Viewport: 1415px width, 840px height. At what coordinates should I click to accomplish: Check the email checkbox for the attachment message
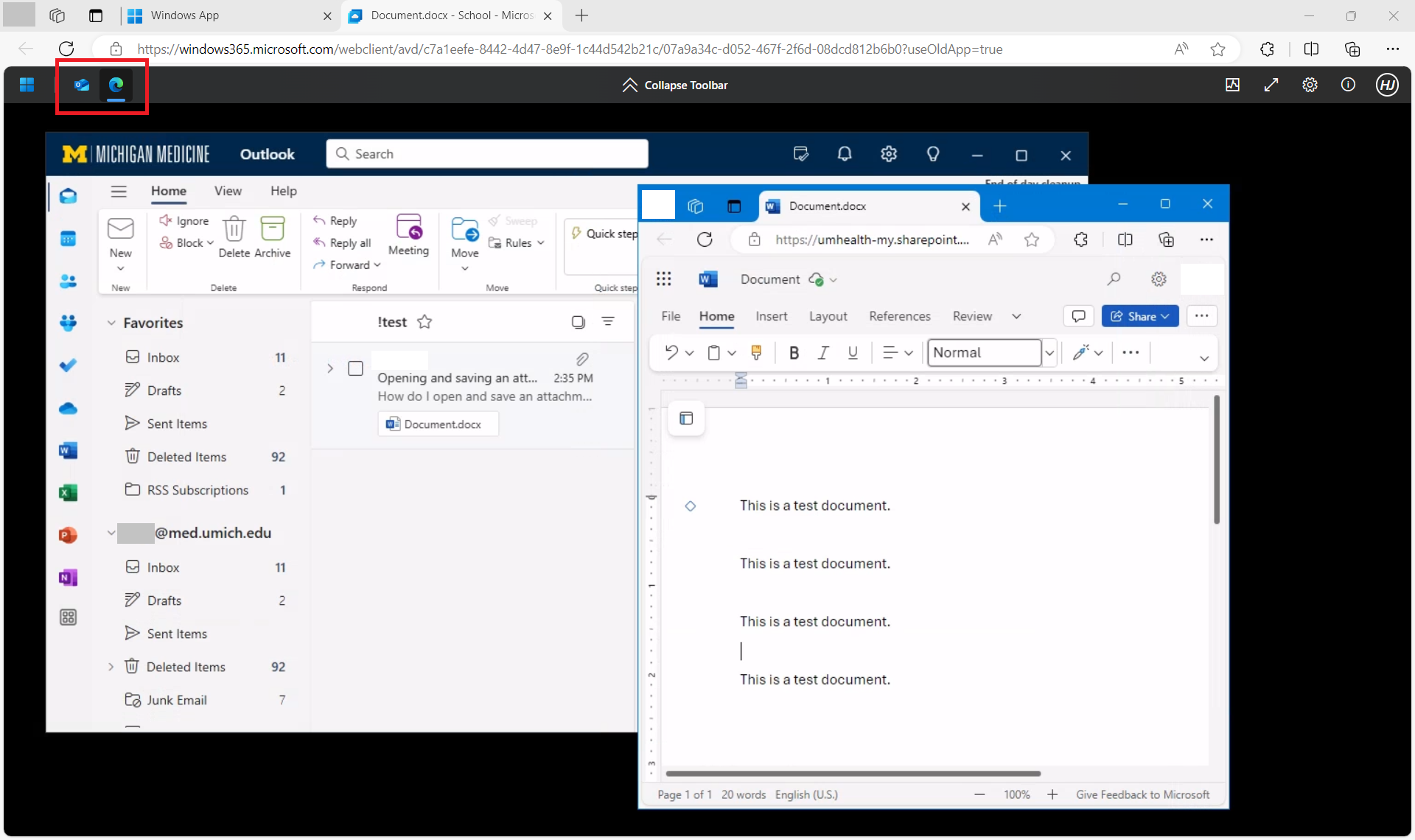point(356,368)
